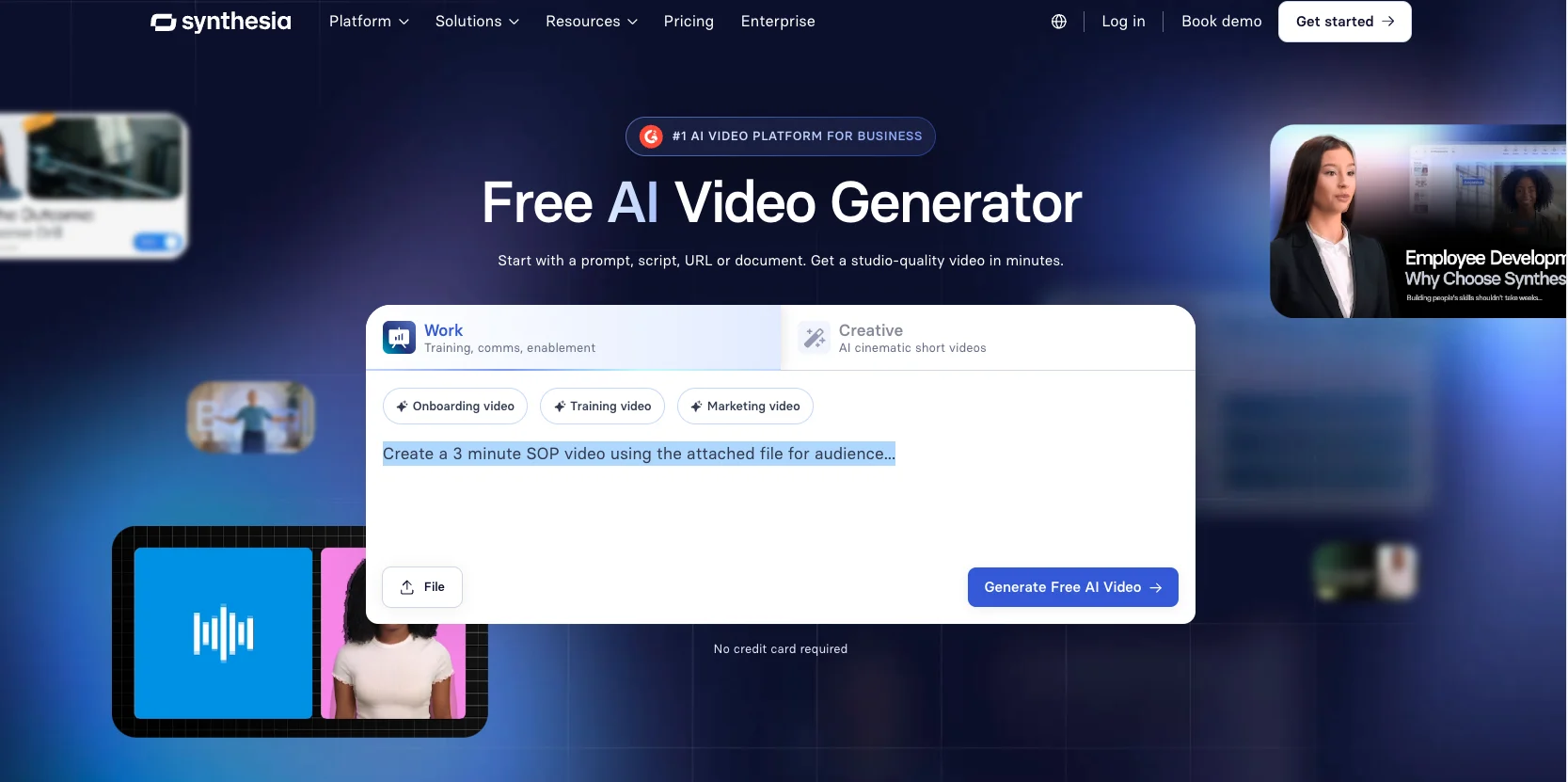Expand the Resources menu

(592, 22)
